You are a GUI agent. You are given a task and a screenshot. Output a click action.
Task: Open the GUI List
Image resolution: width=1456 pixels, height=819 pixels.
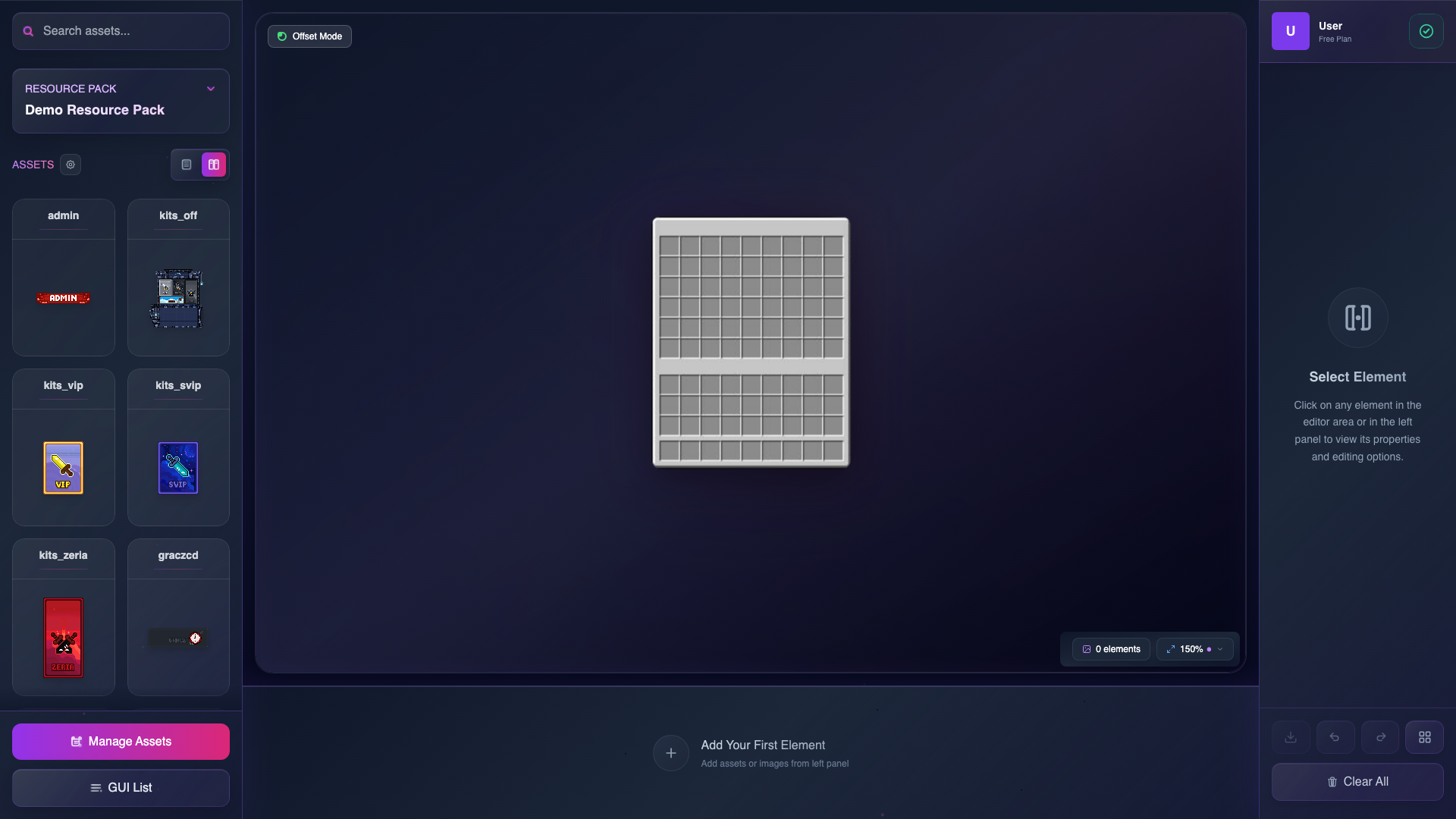121,788
